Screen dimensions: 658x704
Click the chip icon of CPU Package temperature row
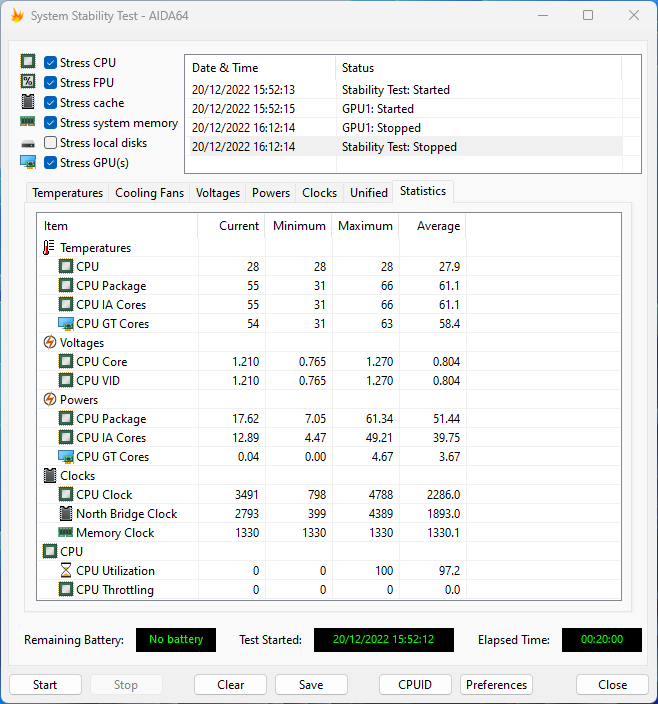pyautogui.click(x=66, y=286)
